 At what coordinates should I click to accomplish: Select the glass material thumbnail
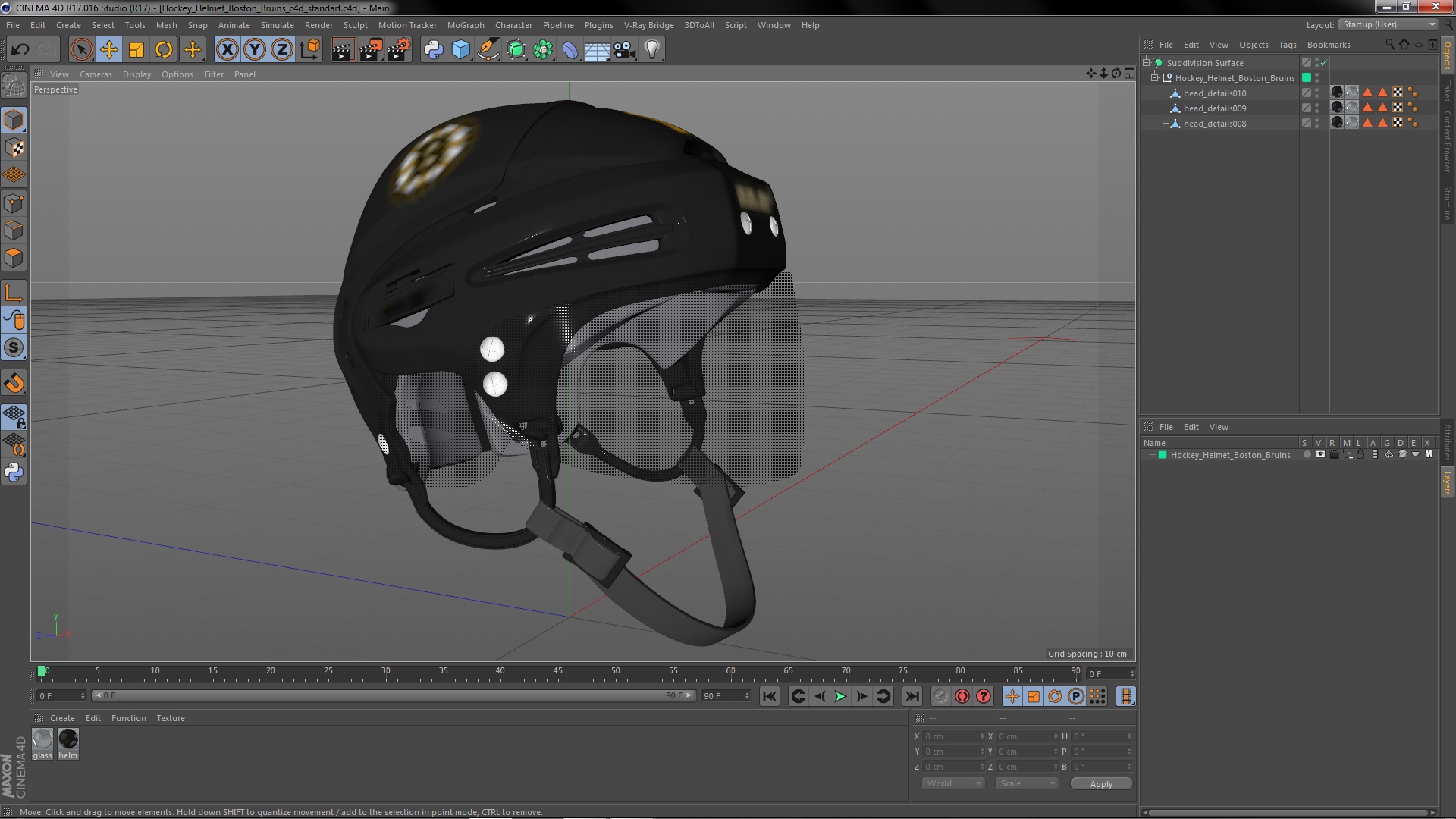(42, 739)
